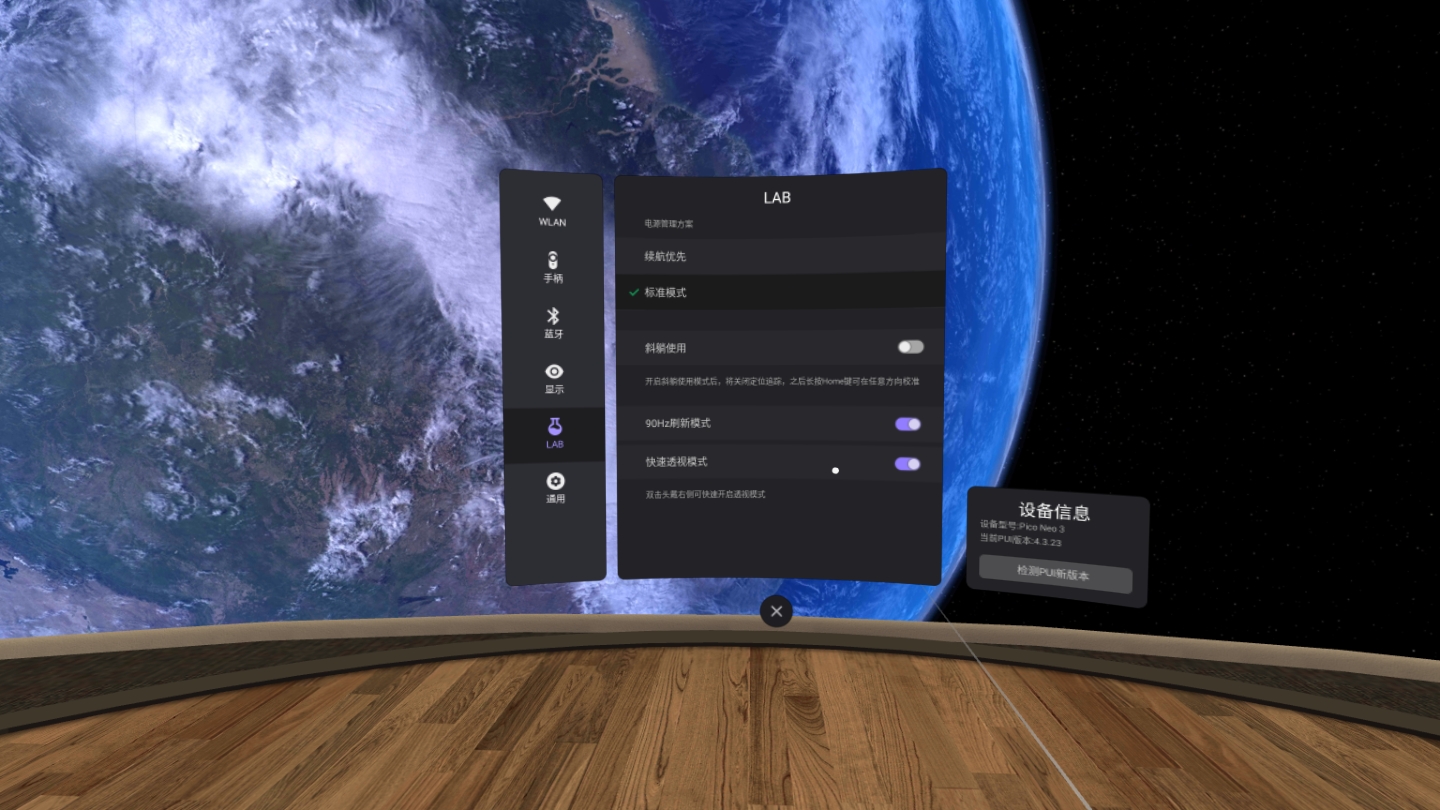The image size is (1440, 810).
Task: Enable the 斜躺使用 toggle switch
Action: [x=910, y=347]
